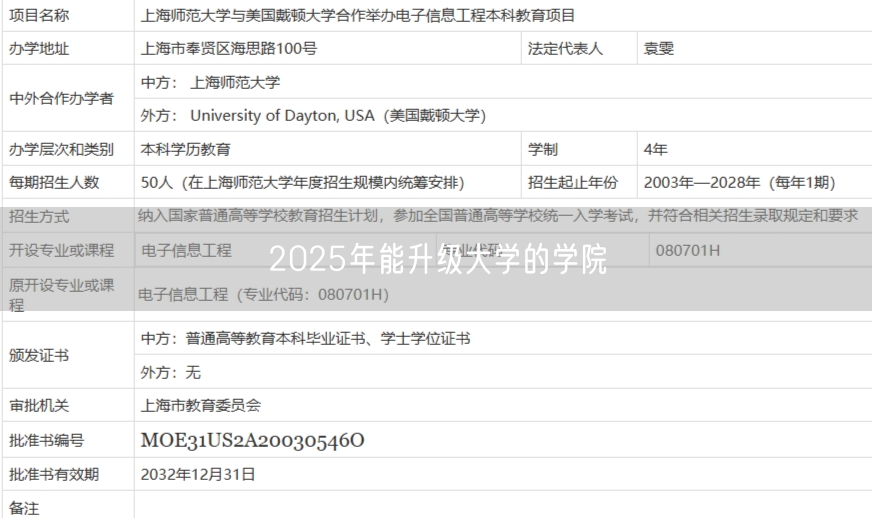
Task: Click the 本科学历教育 value cell
Action: click(186, 150)
